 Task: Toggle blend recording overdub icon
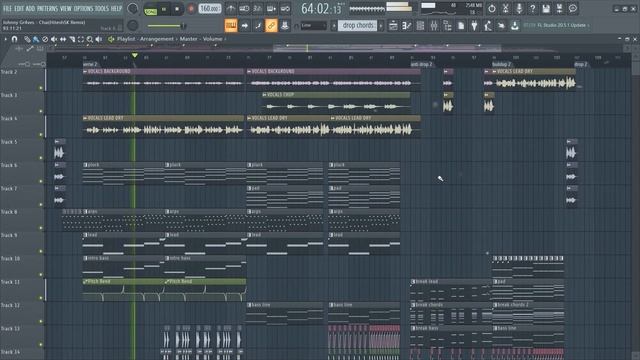[x=271, y=8]
